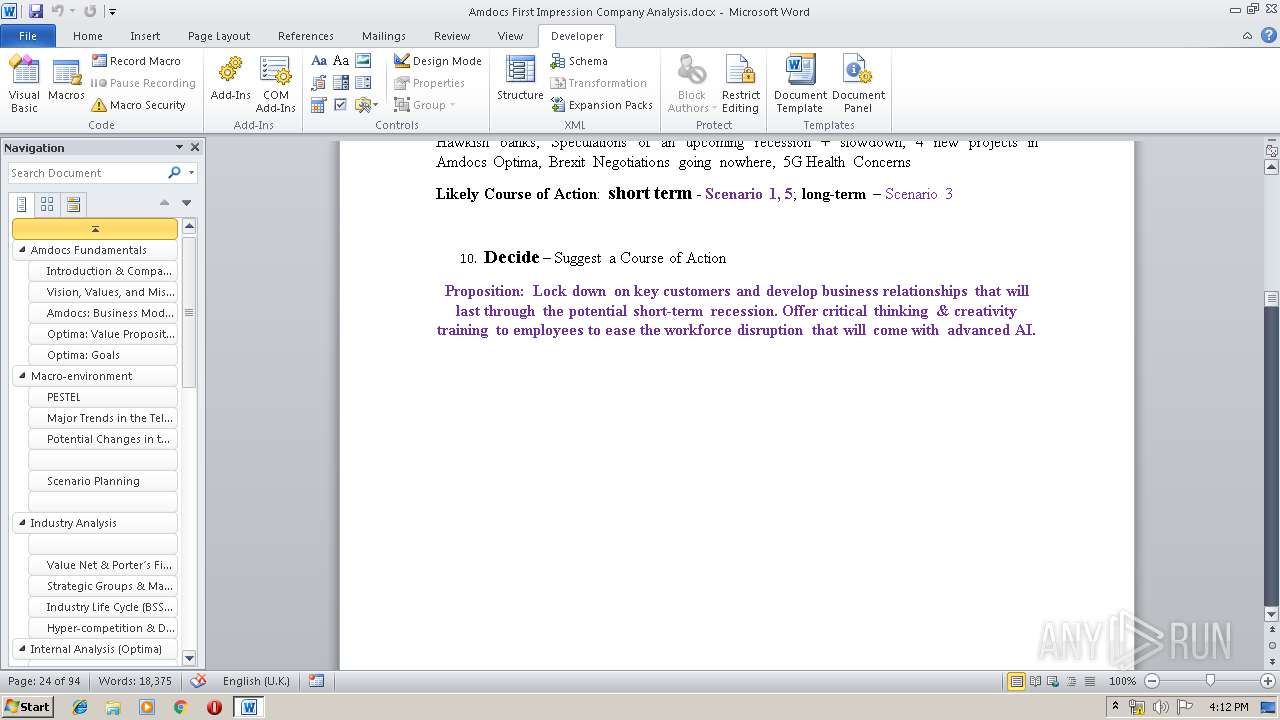Switch to Web Layout view

[1052, 681]
